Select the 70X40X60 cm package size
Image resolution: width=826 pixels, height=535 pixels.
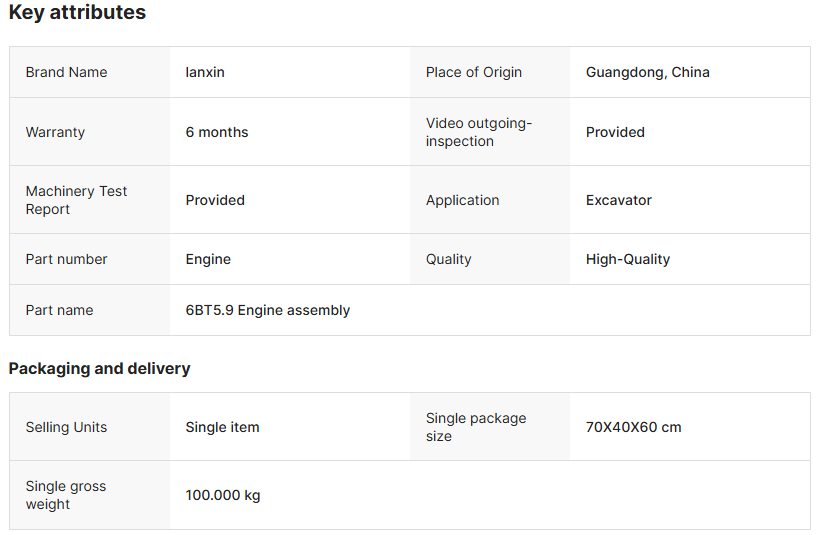[x=633, y=427]
